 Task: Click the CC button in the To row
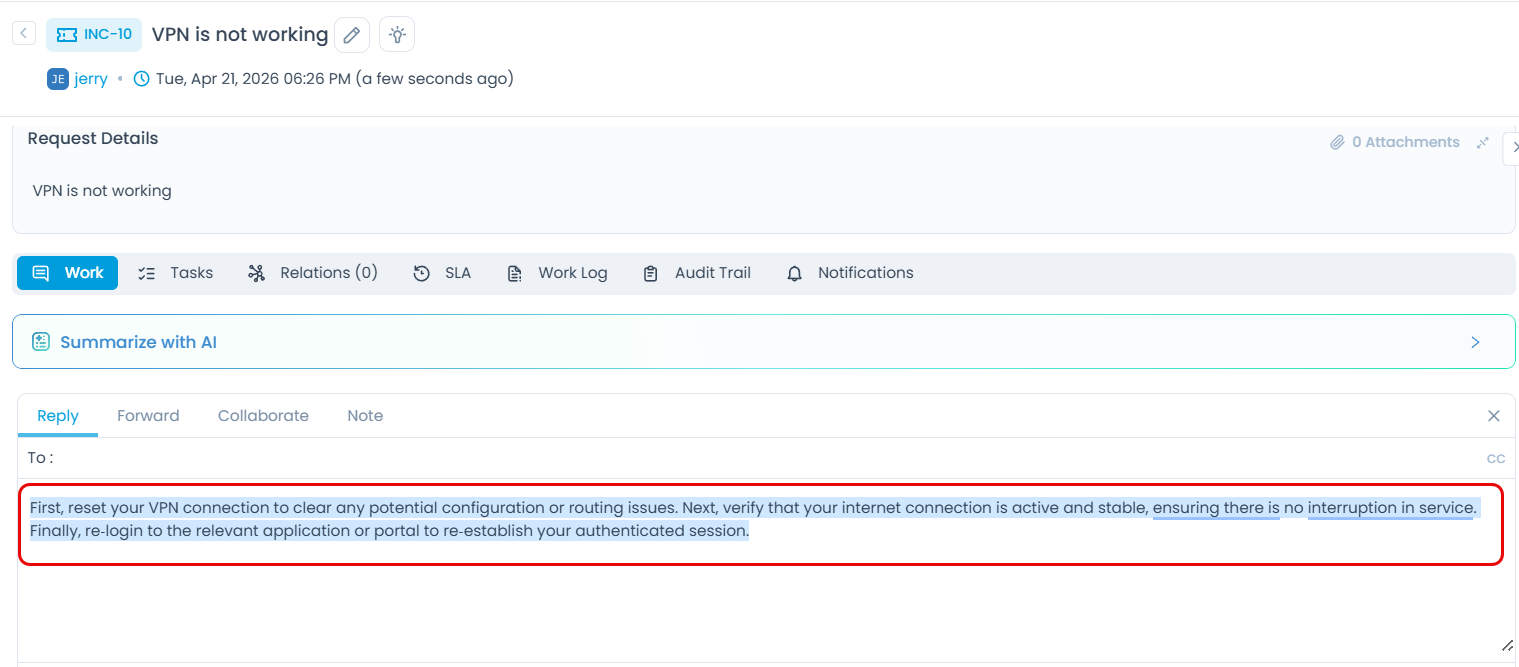(x=1495, y=459)
